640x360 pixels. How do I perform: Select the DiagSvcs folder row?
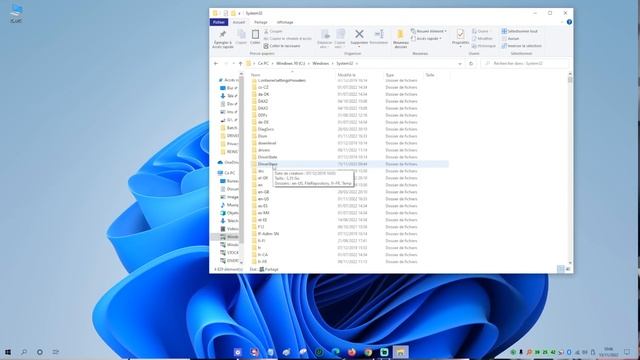[350, 129]
